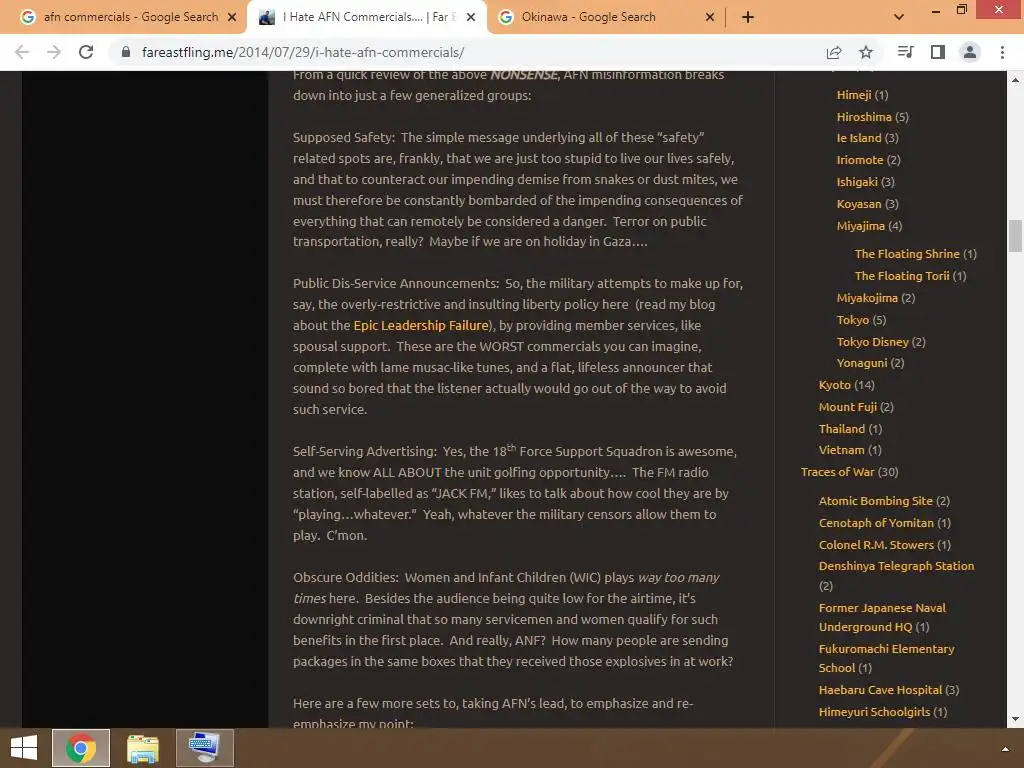Open 'The Floating Torii' category link
This screenshot has width=1024, height=768.
click(902, 276)
